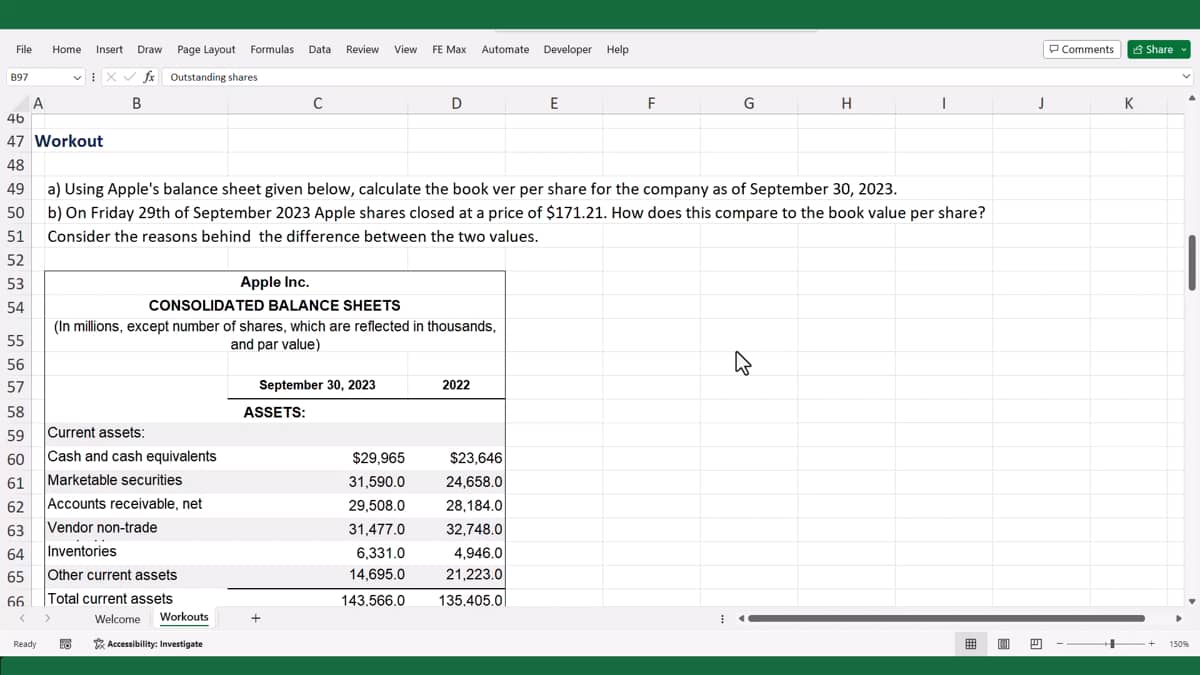This screenshot has width=1200, height=675.
Task: Click the formula bar drag handle dots
Action: (93, 77)
